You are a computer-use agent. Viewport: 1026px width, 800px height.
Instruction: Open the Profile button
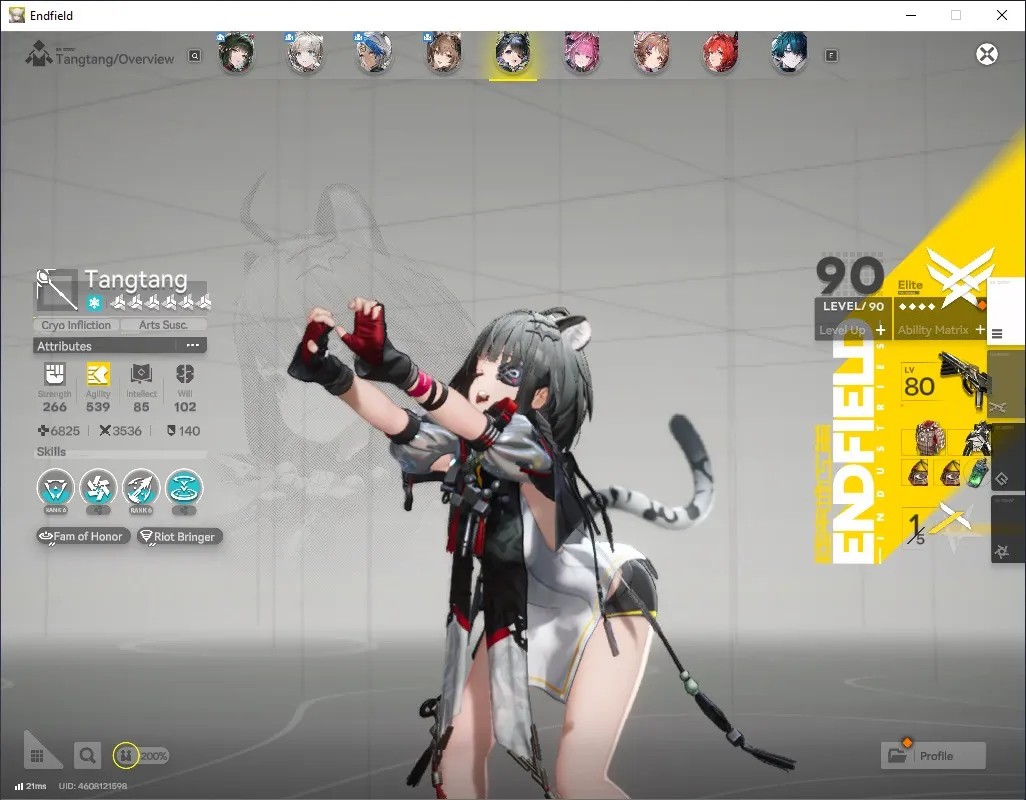tap(933, 756)
